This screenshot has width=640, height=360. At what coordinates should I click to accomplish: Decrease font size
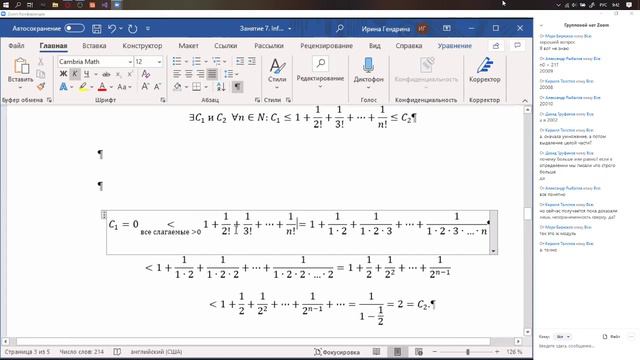pos(157,87)
